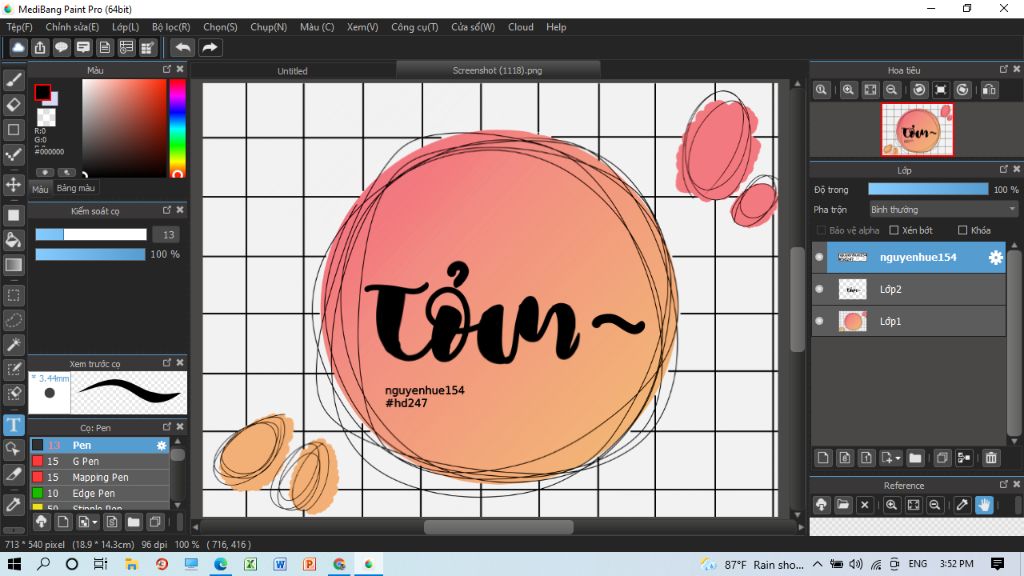Screen dimensions: 1024x576
Task: Open brush add dropdown in brush panel footer
Action: click(88, 522)
